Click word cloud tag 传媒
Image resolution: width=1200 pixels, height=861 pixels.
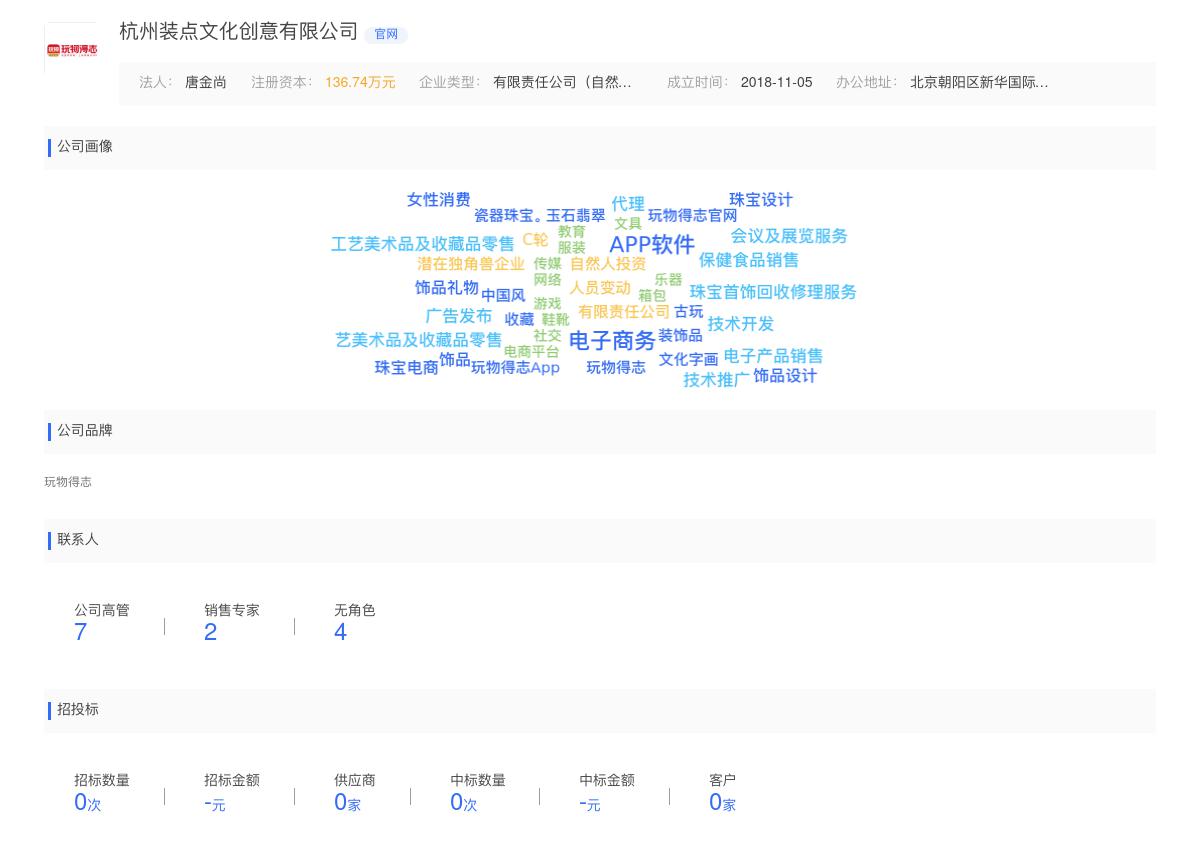547,264
